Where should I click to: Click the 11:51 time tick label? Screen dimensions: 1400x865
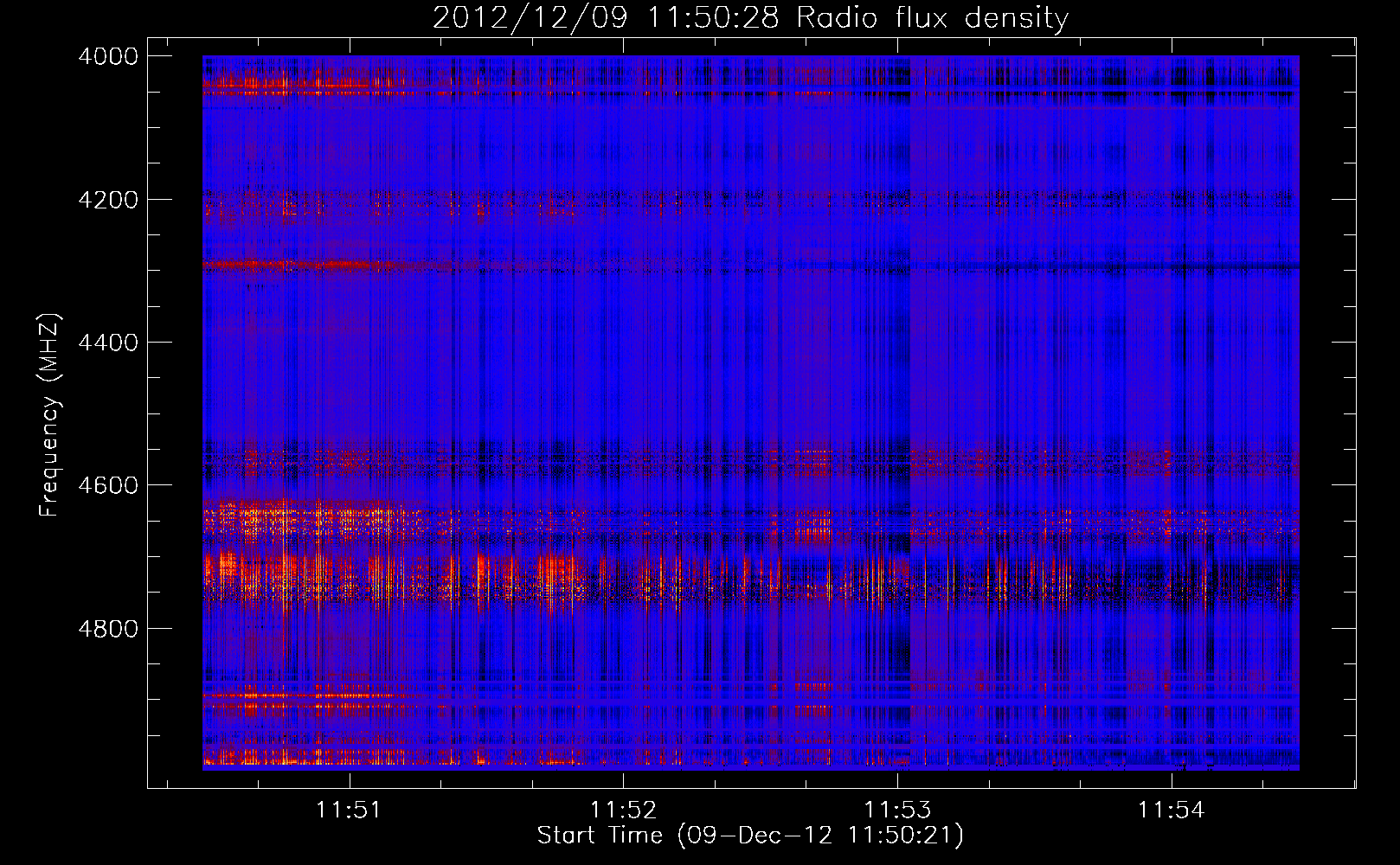coord(349,810)
